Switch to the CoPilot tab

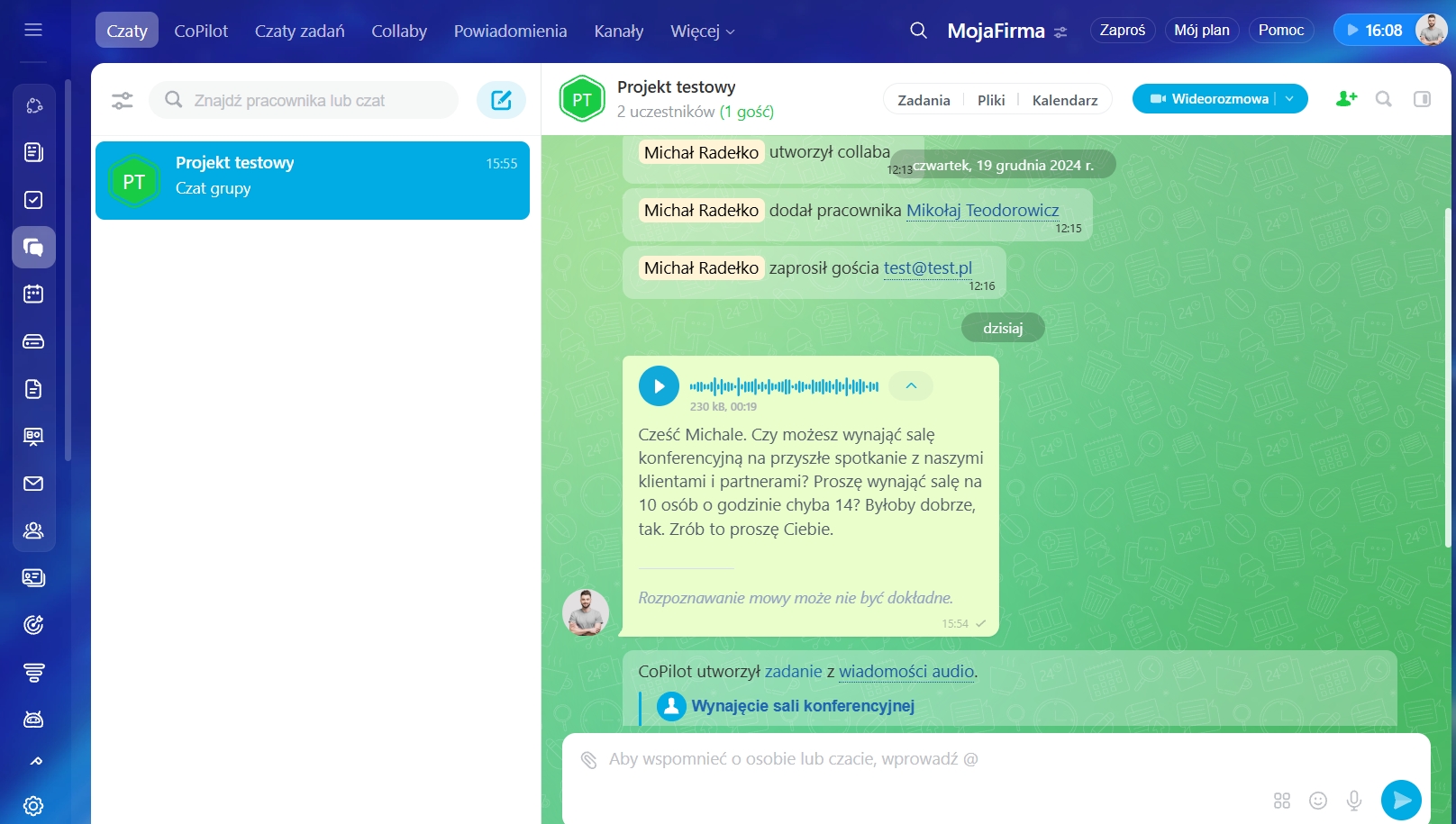[201, 32]
